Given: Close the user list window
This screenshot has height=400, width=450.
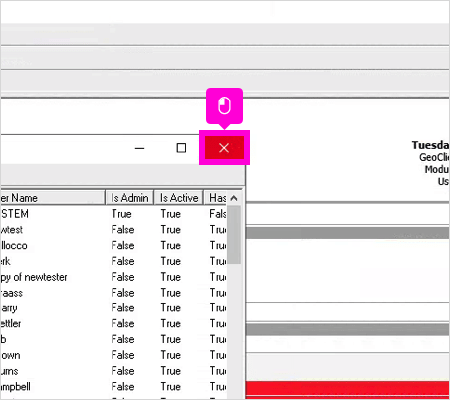Looking at the screenshot, I should click(224, 148).
